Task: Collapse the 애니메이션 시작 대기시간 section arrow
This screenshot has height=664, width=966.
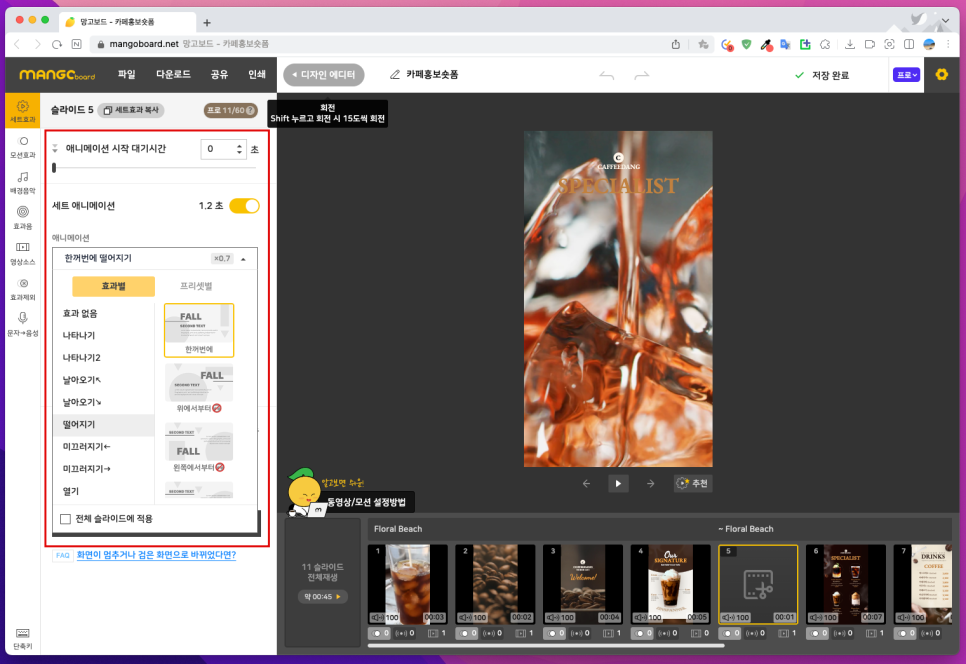Action: 55,148
